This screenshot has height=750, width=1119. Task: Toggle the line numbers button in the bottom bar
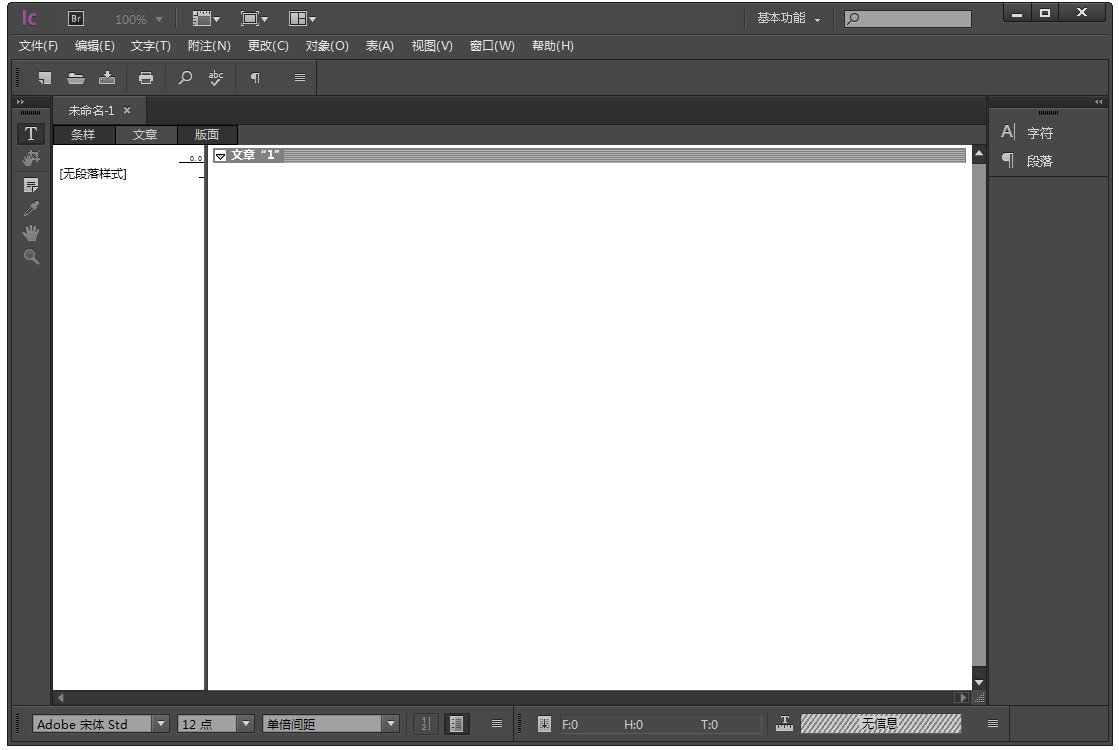coord(426,724)
